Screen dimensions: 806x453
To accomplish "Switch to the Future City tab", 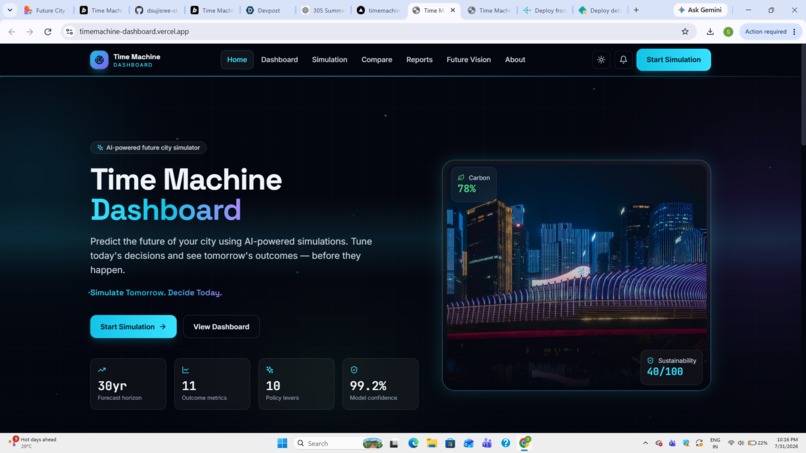I will point(45,10).
